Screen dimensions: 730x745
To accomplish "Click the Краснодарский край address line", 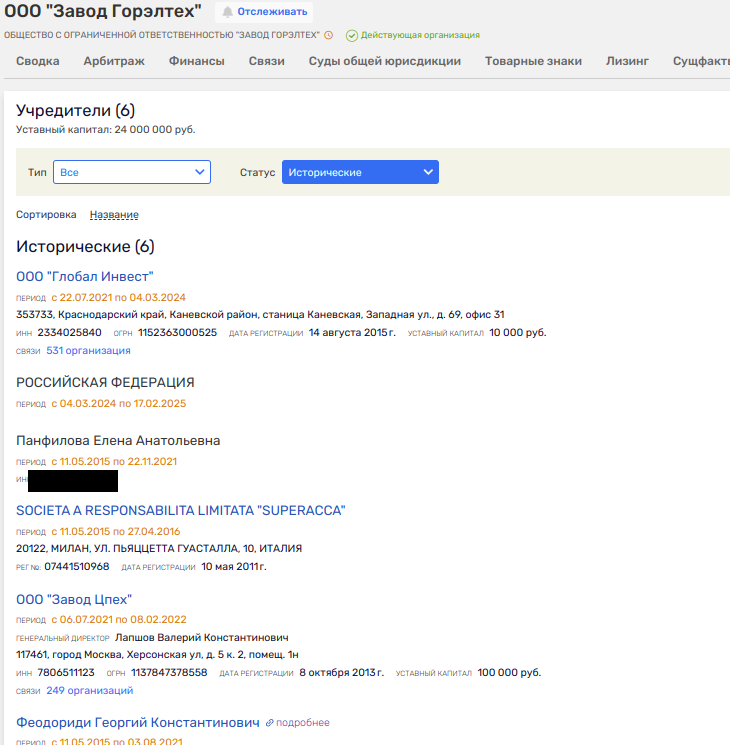I will point(260,315).
